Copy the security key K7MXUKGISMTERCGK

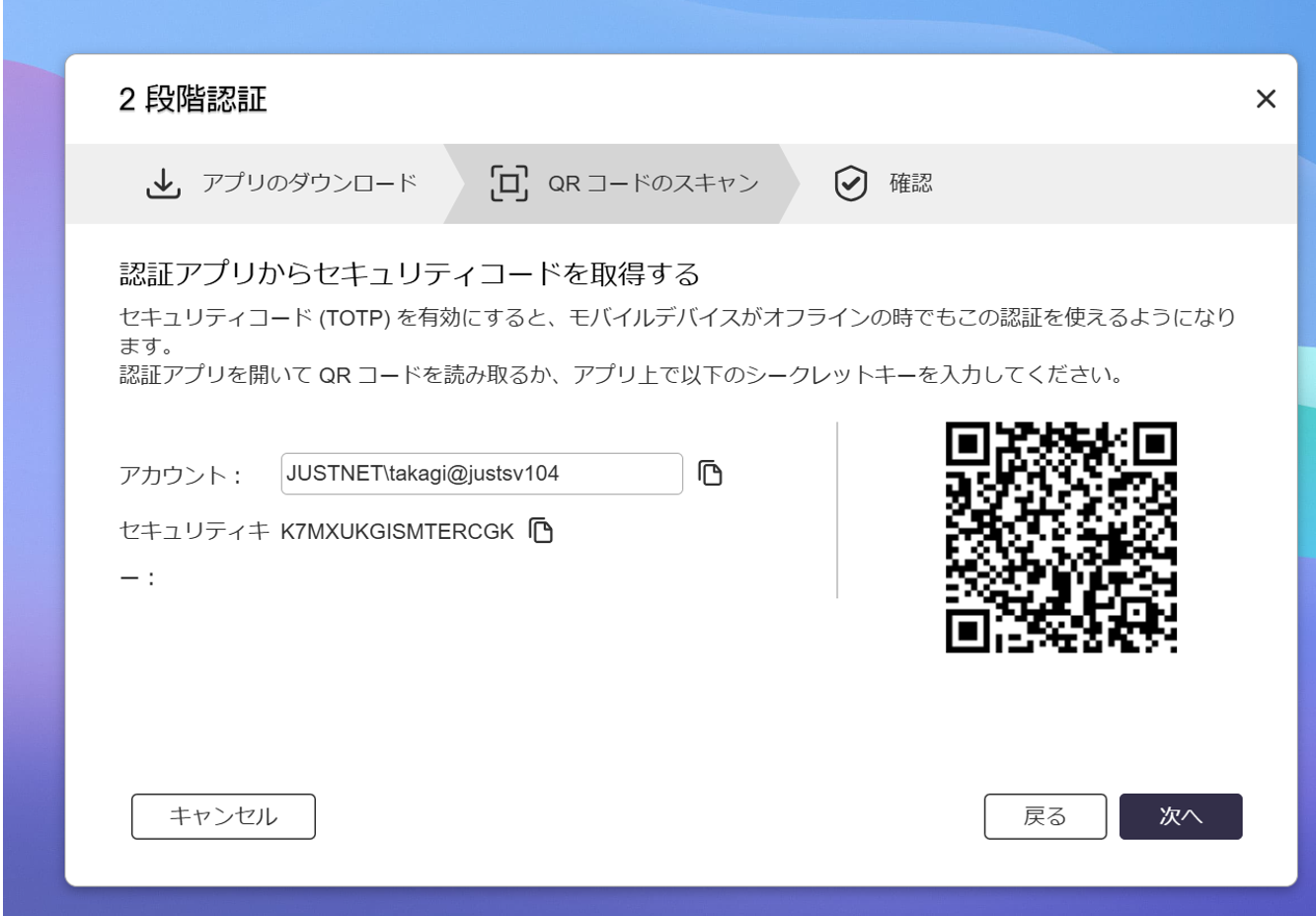click(x=540, y=531)
